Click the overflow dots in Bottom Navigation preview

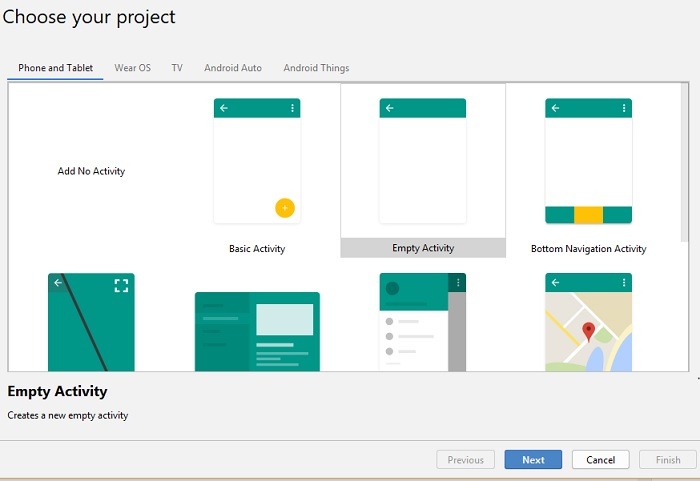tap(624, 108)
